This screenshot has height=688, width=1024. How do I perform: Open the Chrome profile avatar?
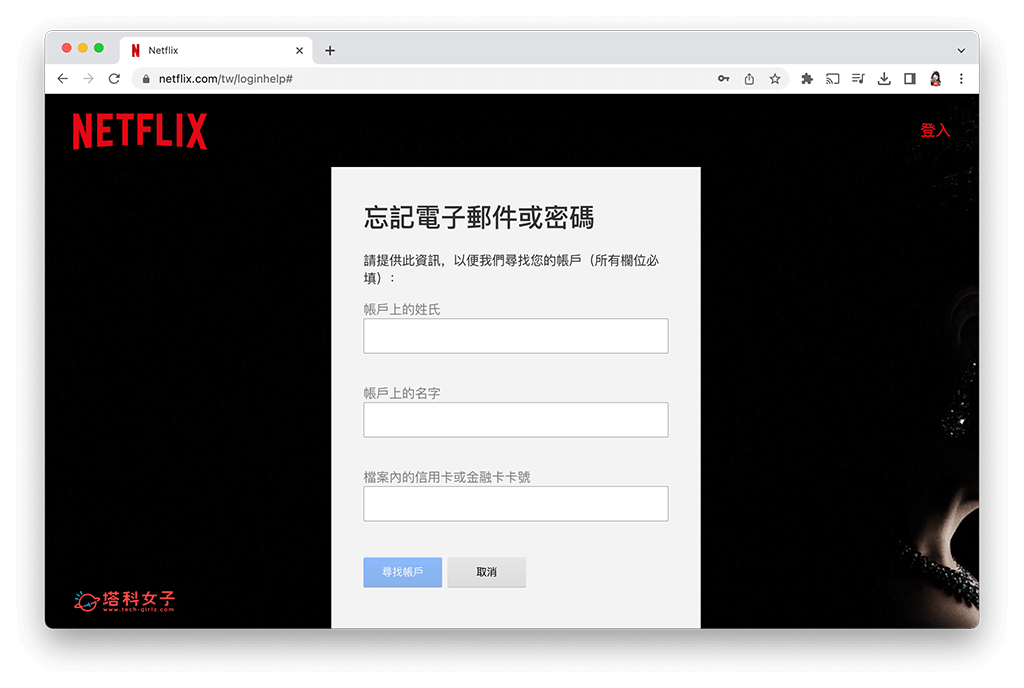click(935, 79)
